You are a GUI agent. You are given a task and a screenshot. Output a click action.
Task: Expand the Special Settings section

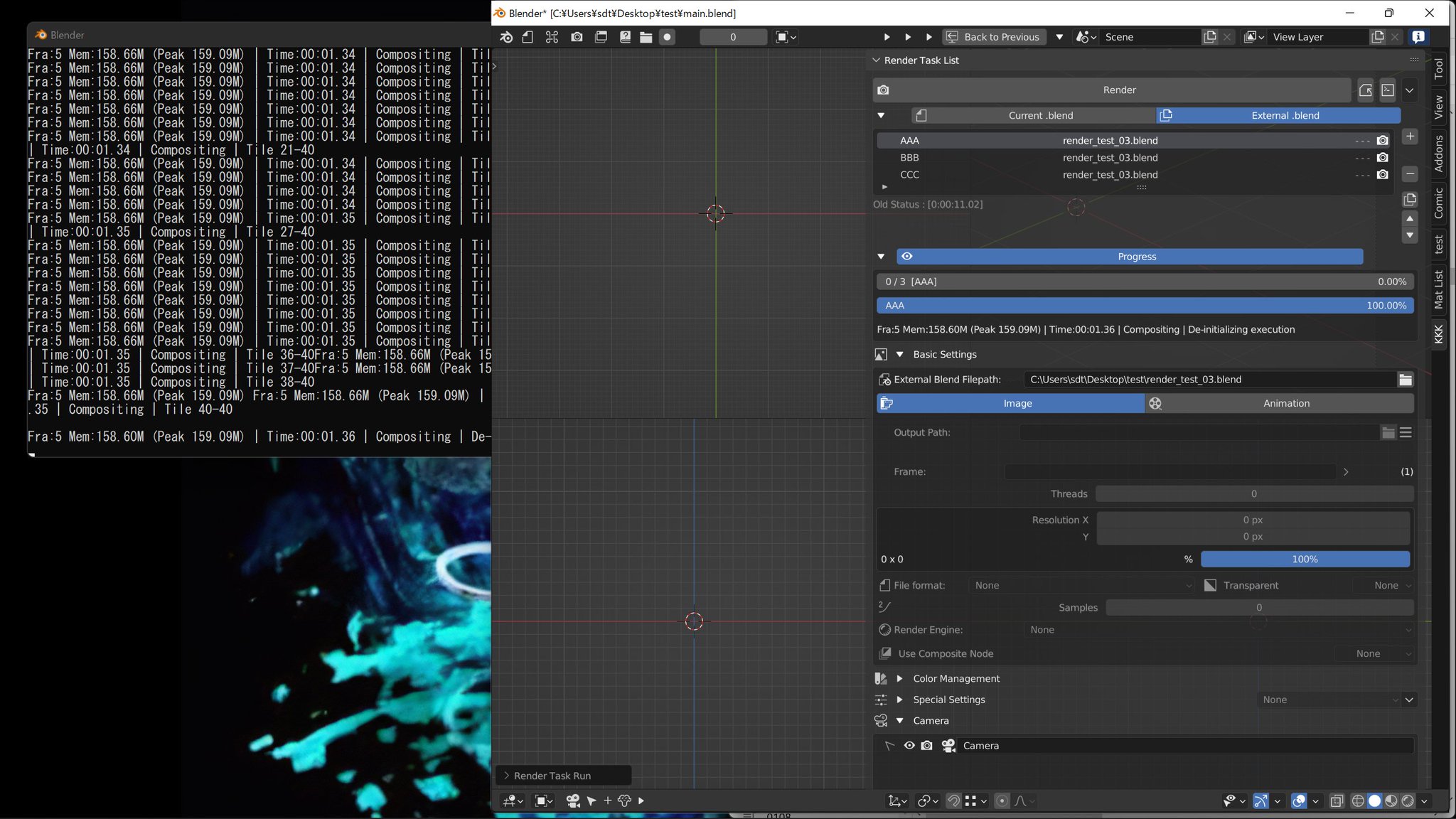coord(899,700)
